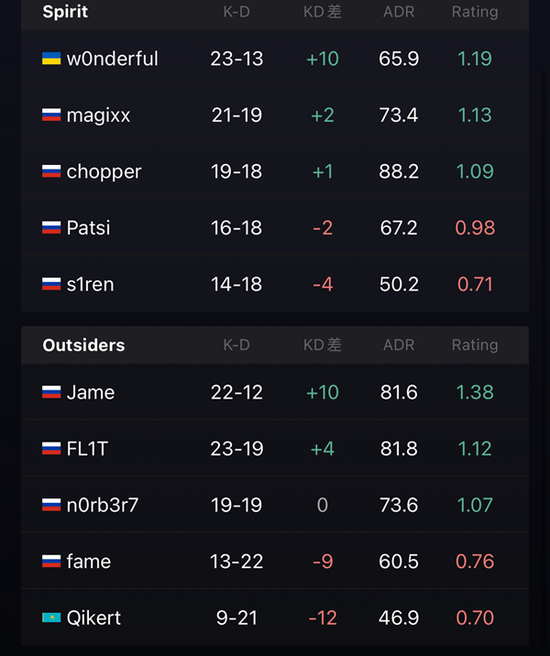The height and width of the screenshot is (656, 550).
Task: Open w0nderful player profile
Action: (x=112, y=59)
